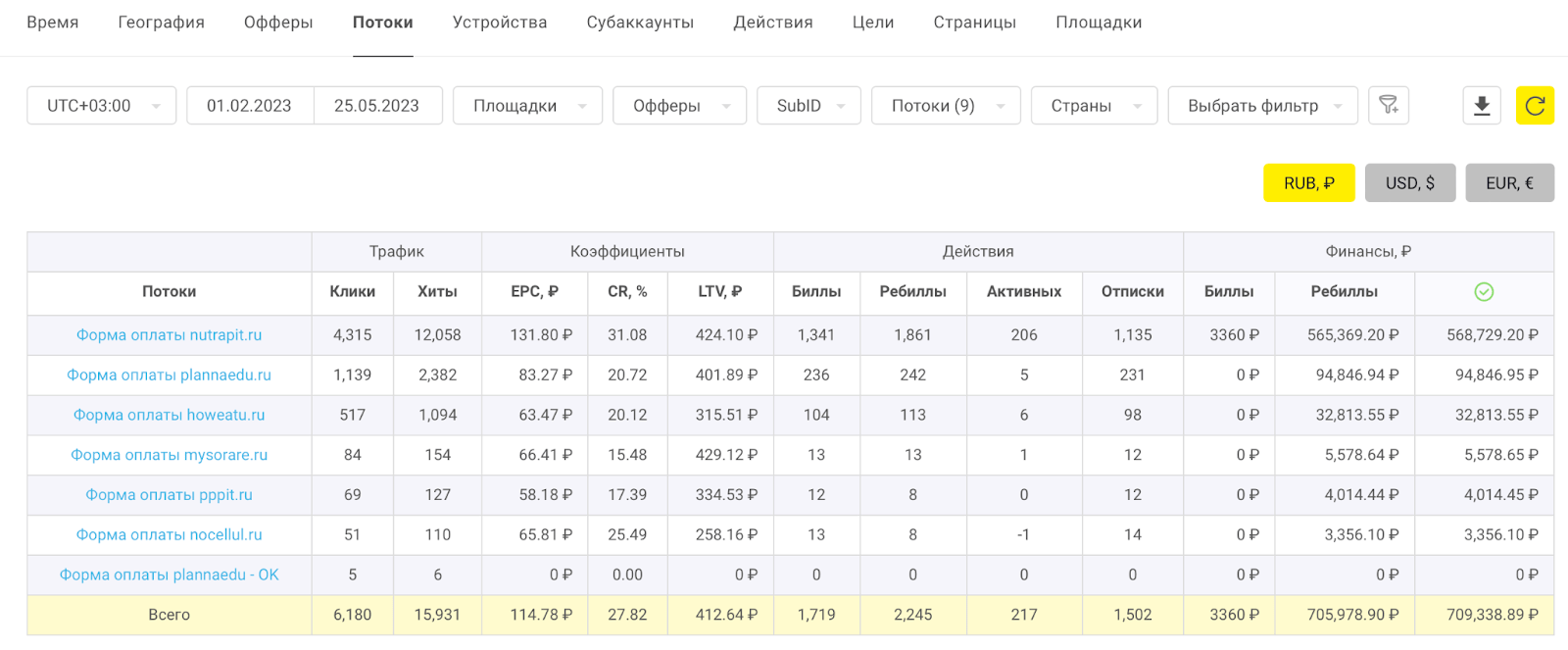Select RUB currency button
1568x650 pixels.
1309,182
